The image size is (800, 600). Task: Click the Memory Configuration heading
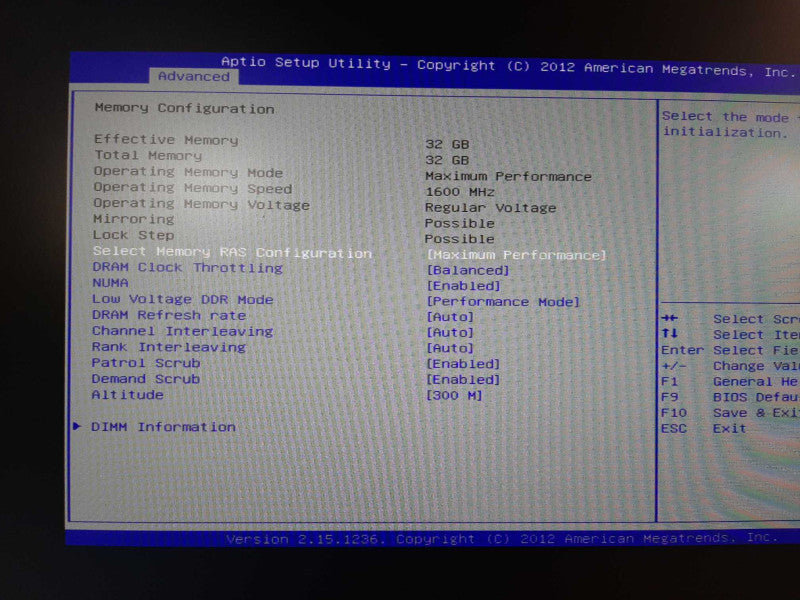(x=185, y=108)
